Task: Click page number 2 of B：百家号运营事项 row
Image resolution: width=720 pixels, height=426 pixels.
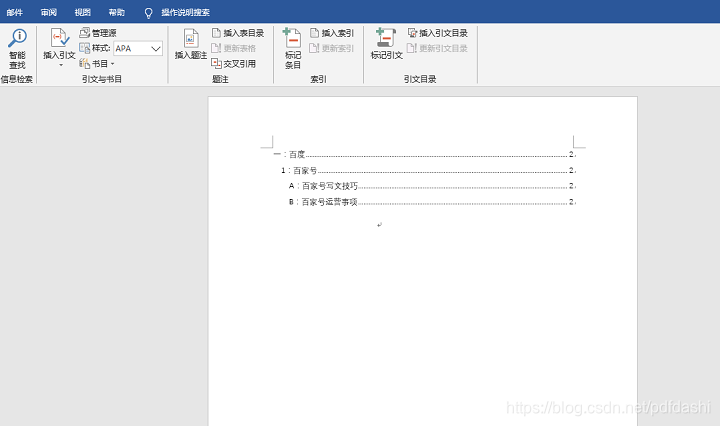Action: click(x=571, y=202)
